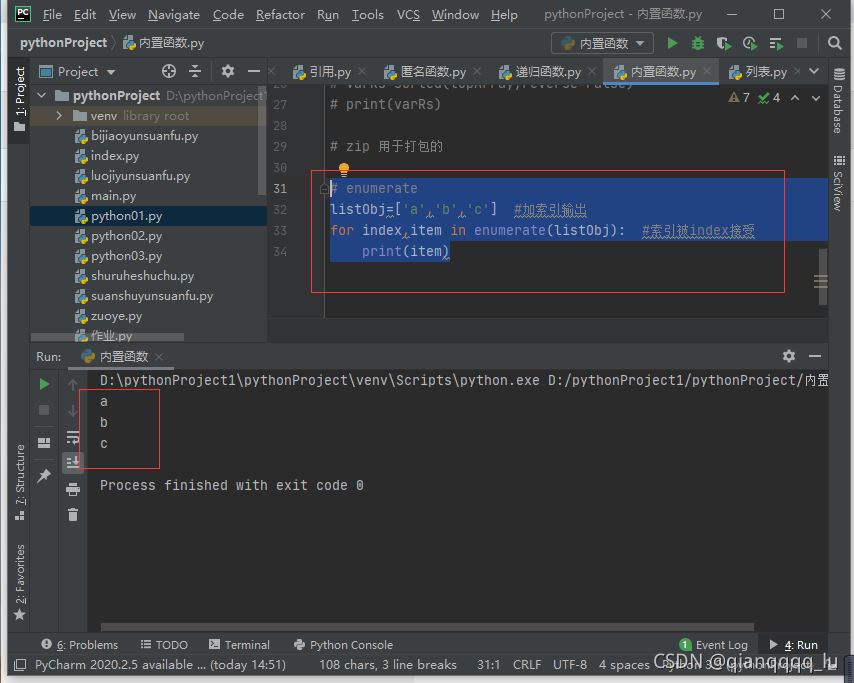Open the Refactor menu

(x=280, y=15)
